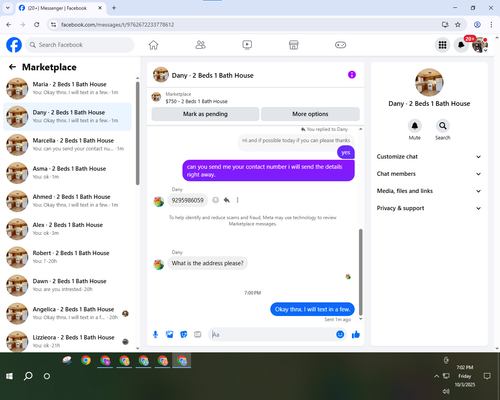Click the taskbar volume icon
Viewport: 500px width, 400px height.
(446, 391)
